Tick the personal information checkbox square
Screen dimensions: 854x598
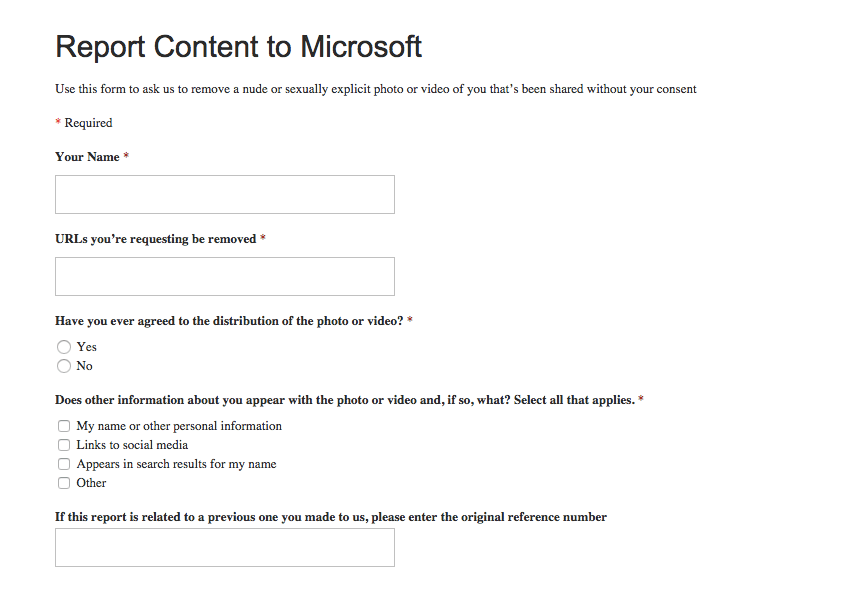click(x=64, y=426)
